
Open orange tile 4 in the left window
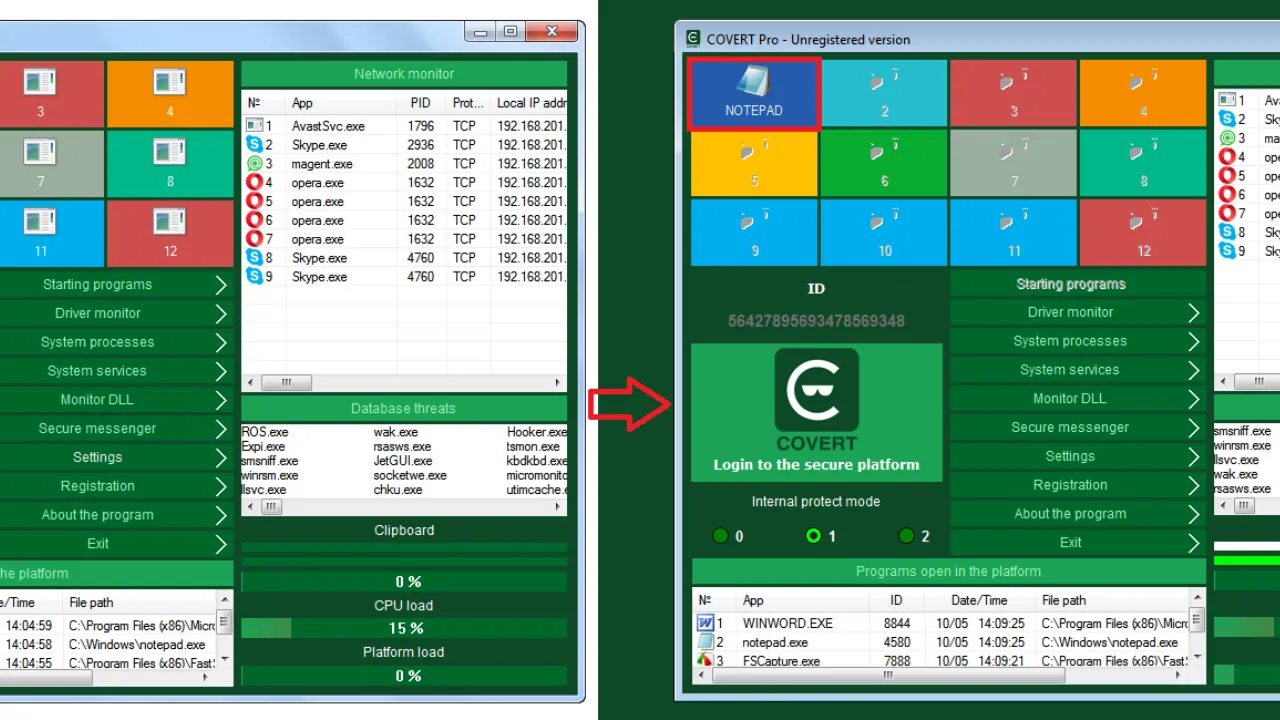(x=170, y=94)
